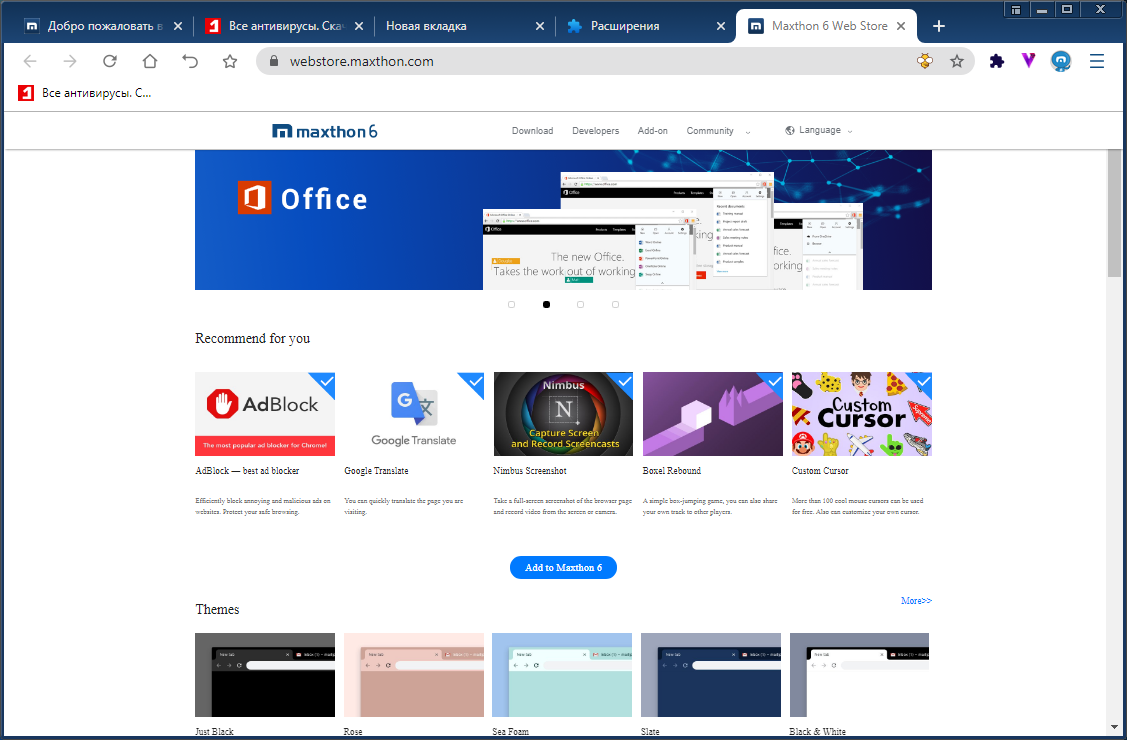1127x740 pixels.
Task: Select the fourth banner carousel dot
Action: [615, 305]
